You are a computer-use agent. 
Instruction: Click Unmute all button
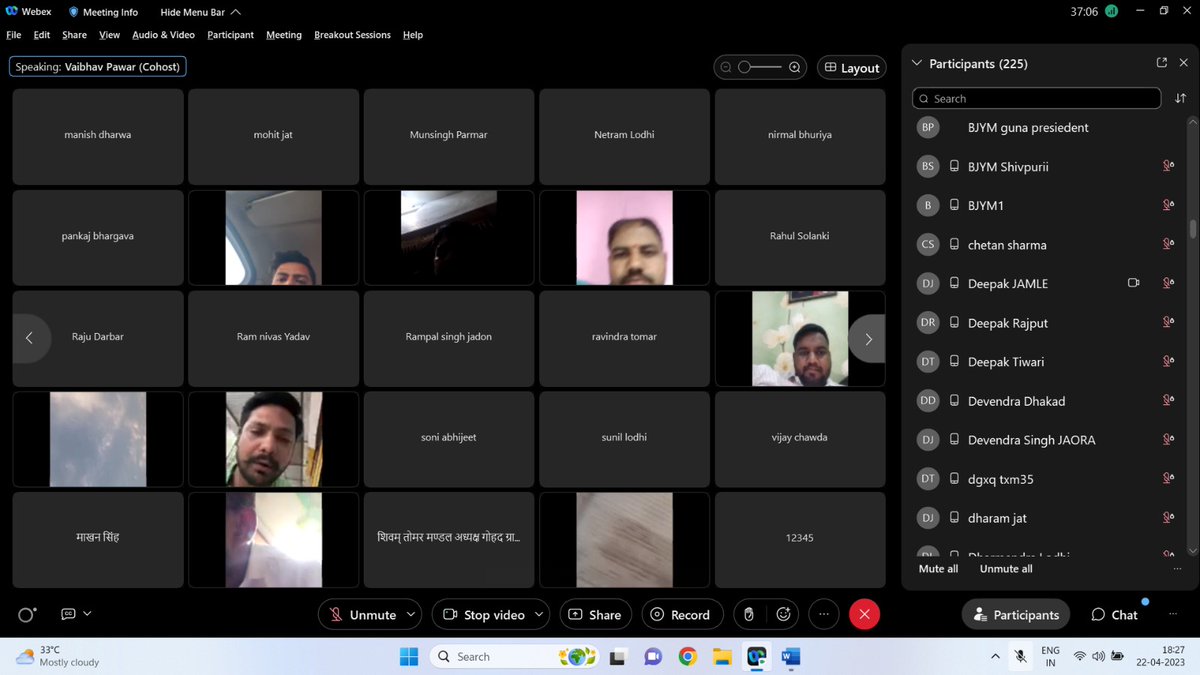(x=1006, y=569)
